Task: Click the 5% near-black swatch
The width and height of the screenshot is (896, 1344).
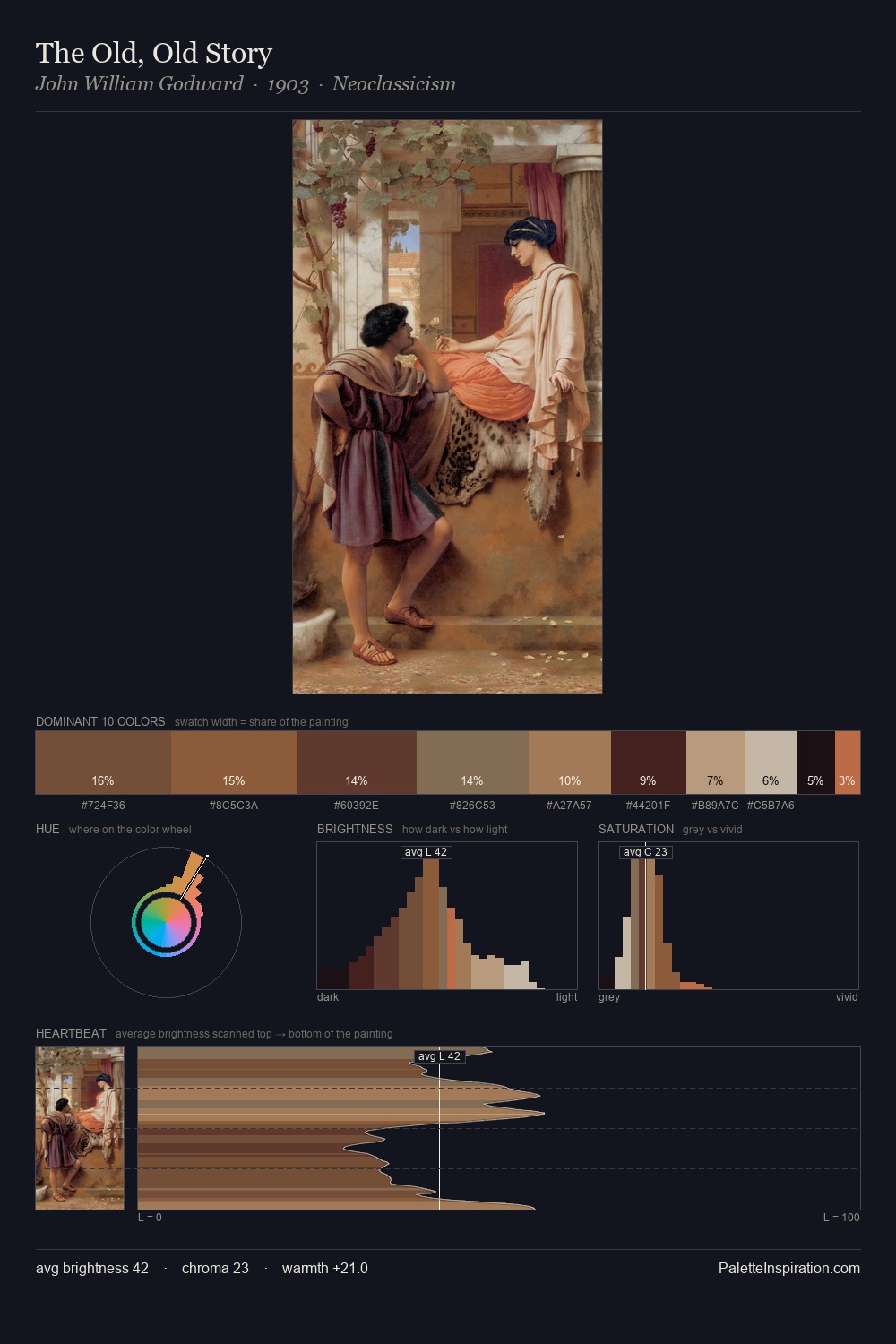Action: [816, 762]
